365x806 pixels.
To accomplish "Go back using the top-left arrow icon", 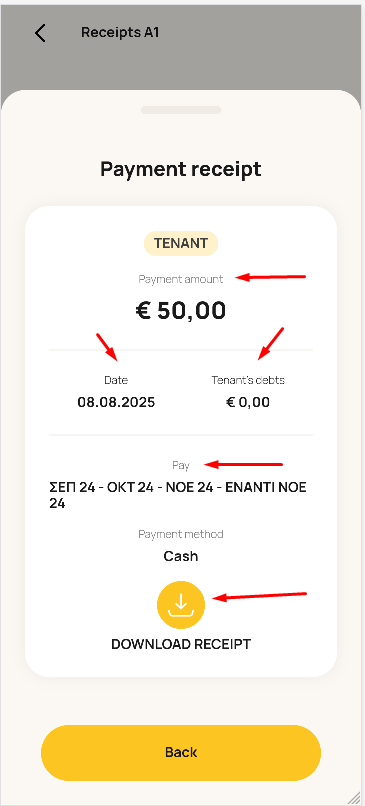I will [x=40, y=33].
